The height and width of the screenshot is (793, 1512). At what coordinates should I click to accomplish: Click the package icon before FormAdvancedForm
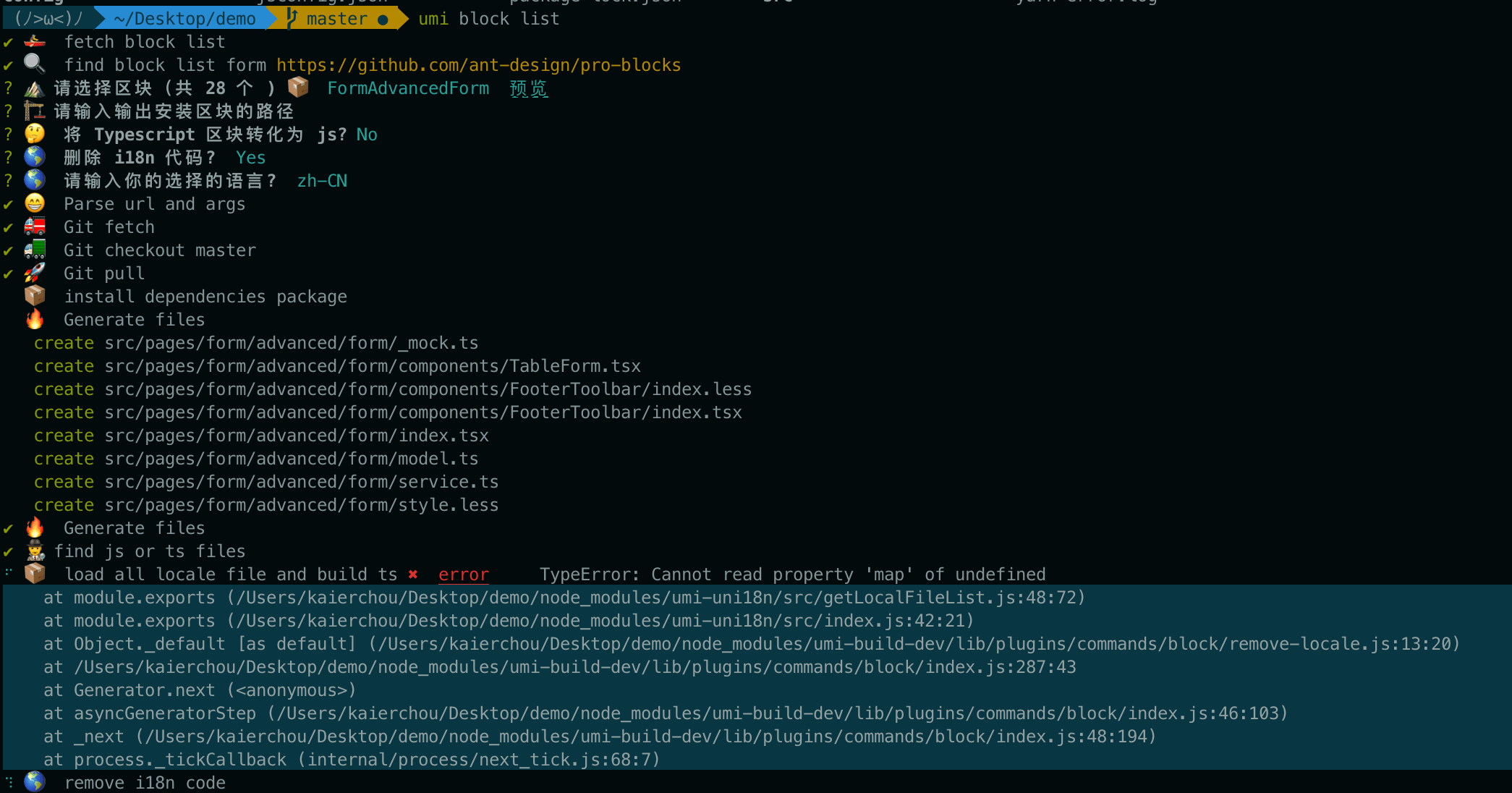297,87
